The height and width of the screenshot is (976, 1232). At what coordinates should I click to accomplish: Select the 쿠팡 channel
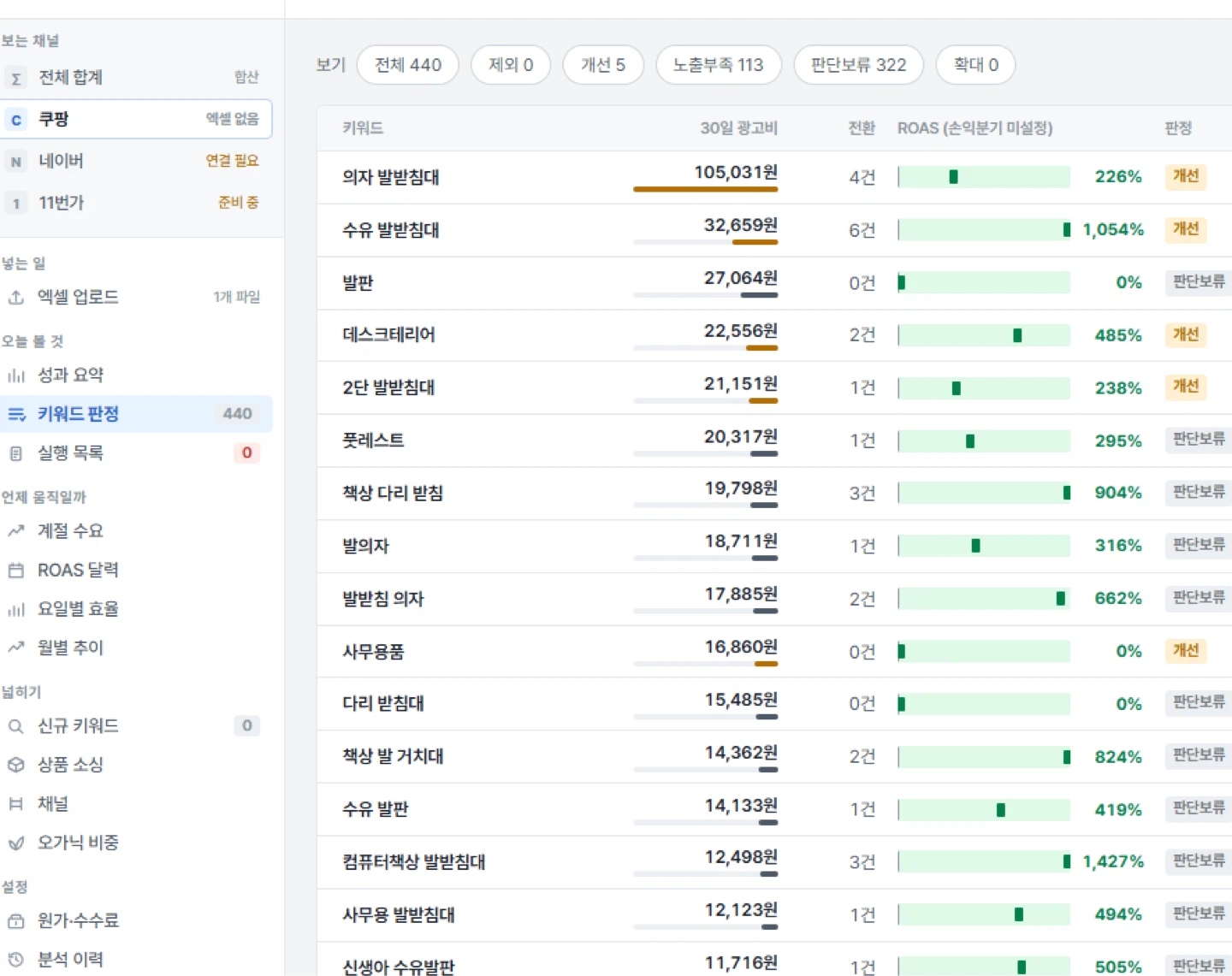tap(136, 119)
